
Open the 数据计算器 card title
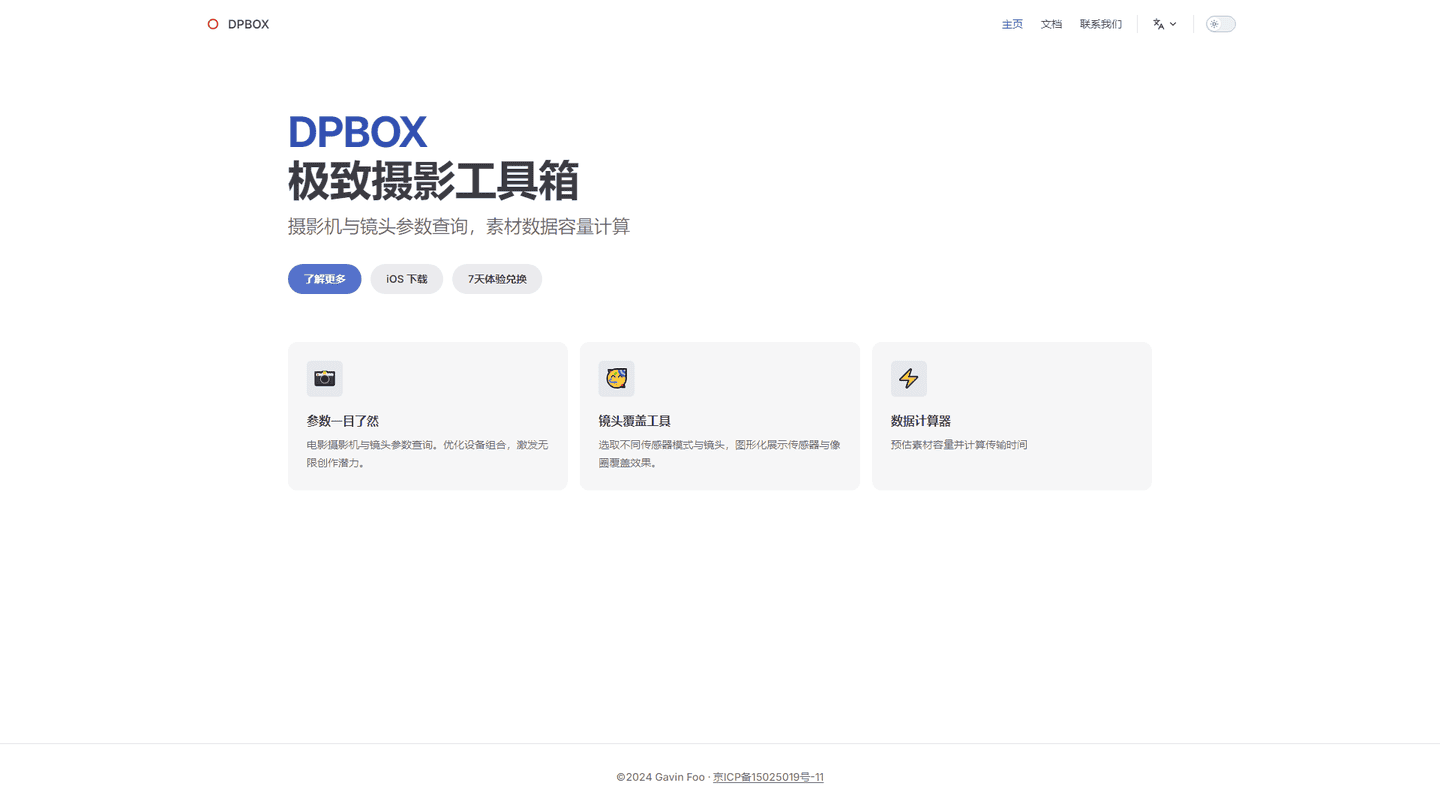click(x=921, y=421)
